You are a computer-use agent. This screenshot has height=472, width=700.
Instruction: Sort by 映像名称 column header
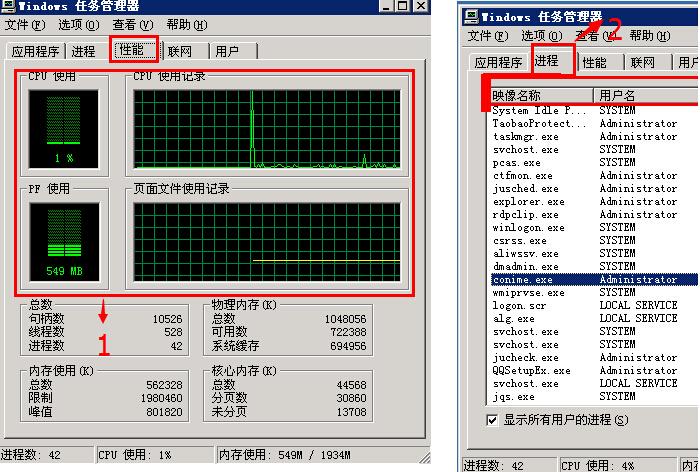(x=542, y=95)
